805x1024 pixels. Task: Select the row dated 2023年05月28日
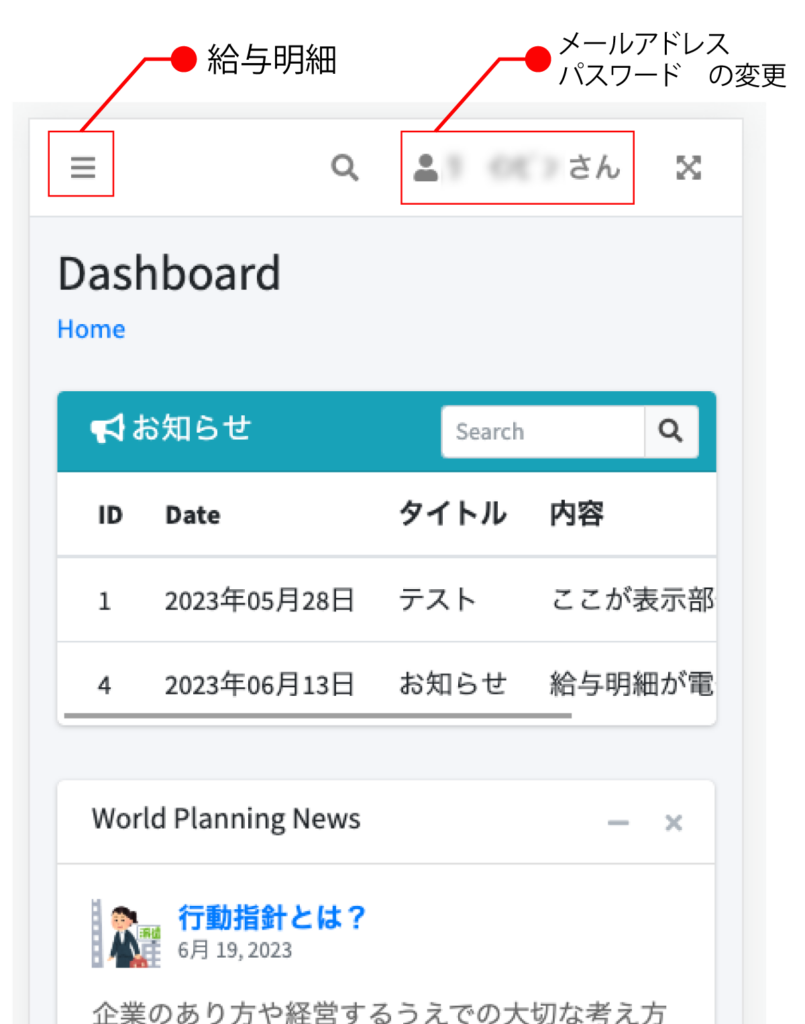259,600
